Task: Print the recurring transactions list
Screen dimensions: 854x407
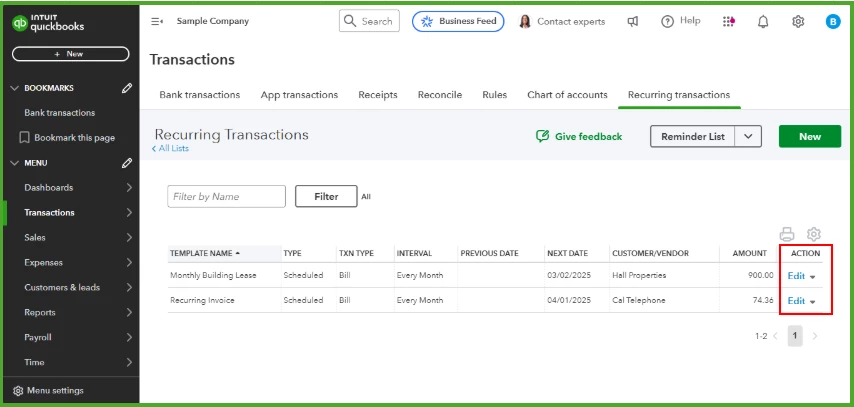Action: (787, 234)
